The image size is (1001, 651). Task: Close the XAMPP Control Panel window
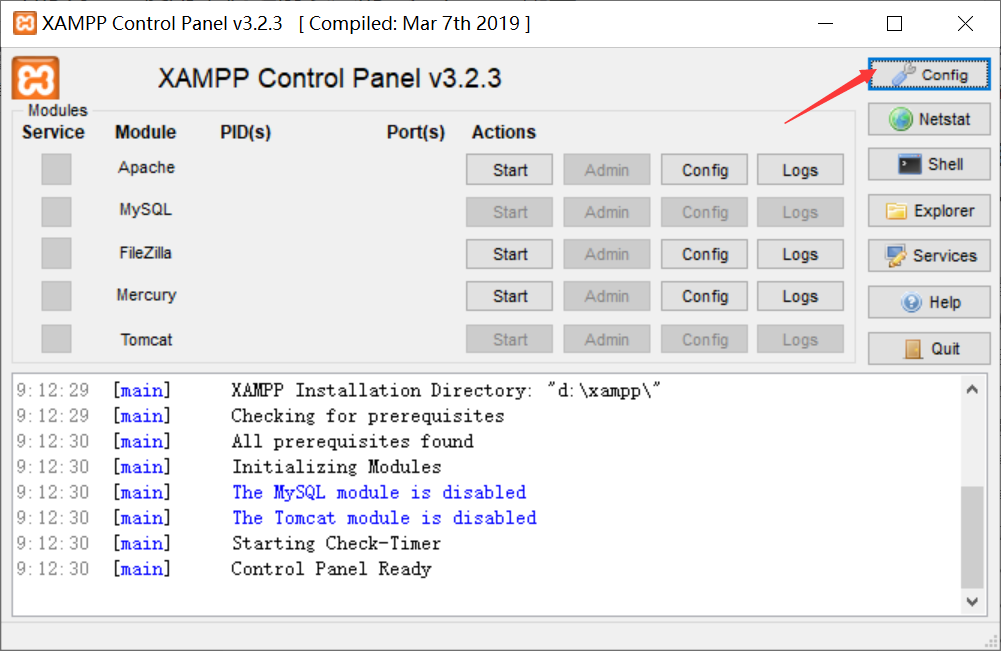[965, 24]
